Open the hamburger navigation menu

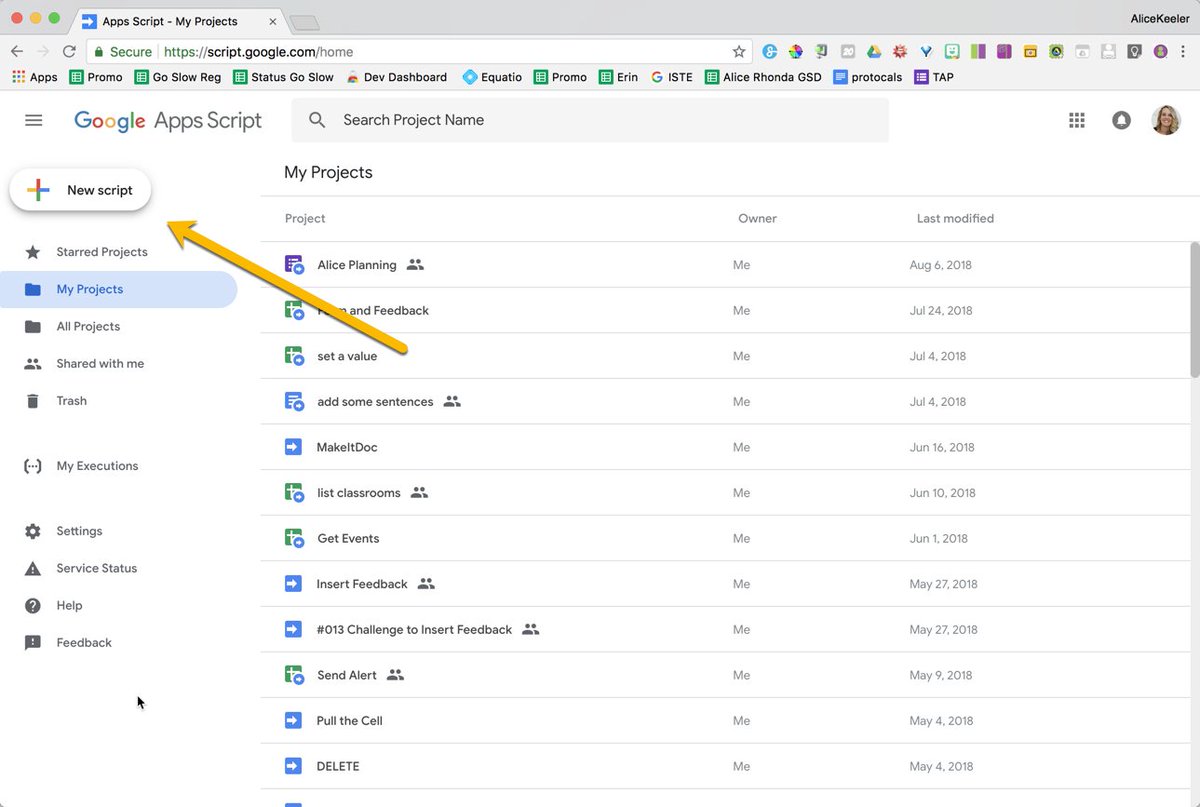[x=33, y=120]
